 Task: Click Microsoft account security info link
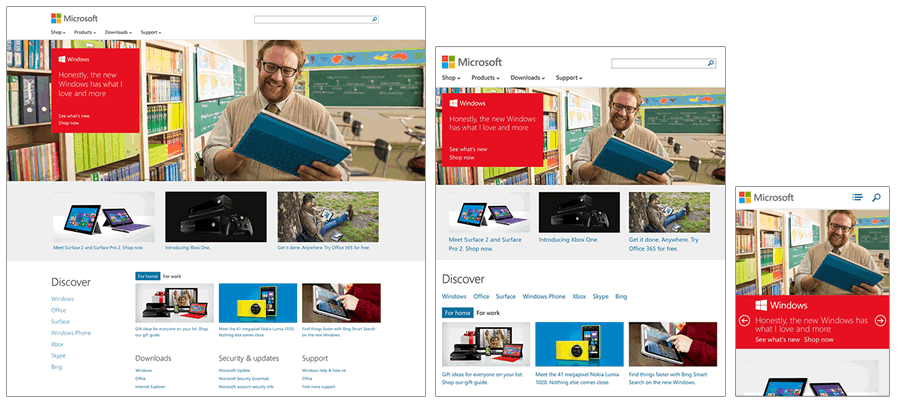(x=246, y=387)
